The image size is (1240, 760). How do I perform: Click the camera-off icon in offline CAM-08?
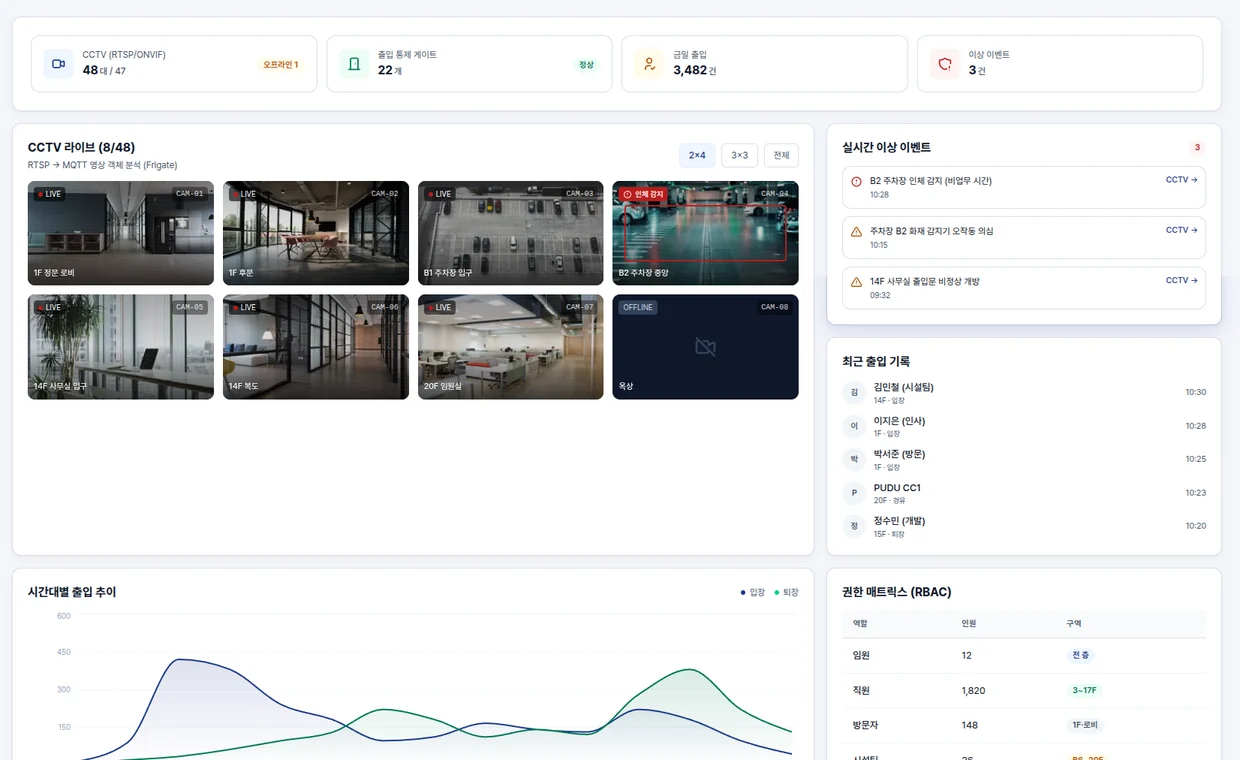pos(705,347)
